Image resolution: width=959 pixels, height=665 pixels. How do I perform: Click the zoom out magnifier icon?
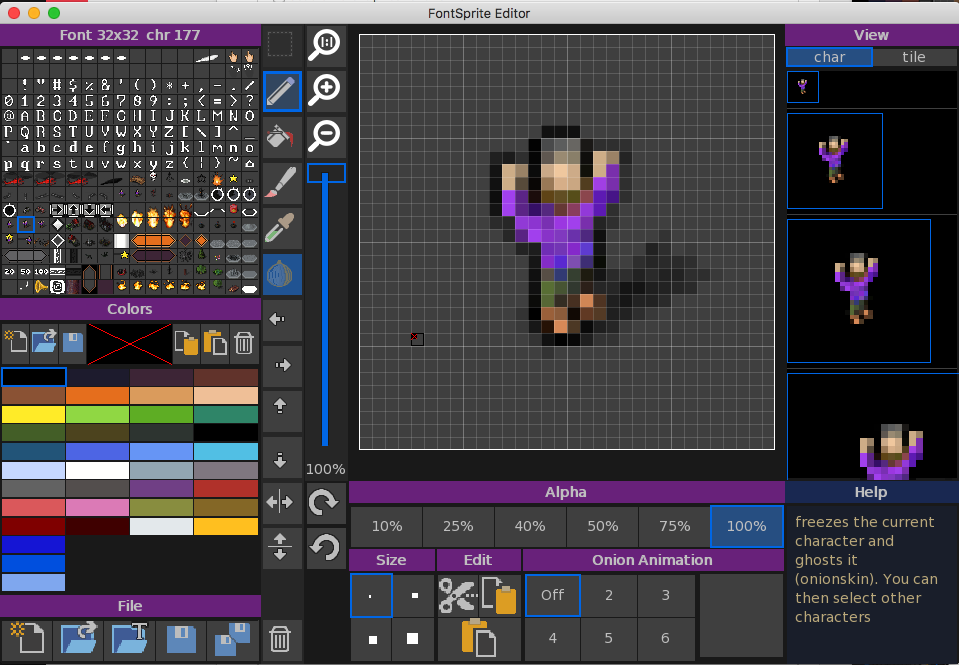[326, 135]
